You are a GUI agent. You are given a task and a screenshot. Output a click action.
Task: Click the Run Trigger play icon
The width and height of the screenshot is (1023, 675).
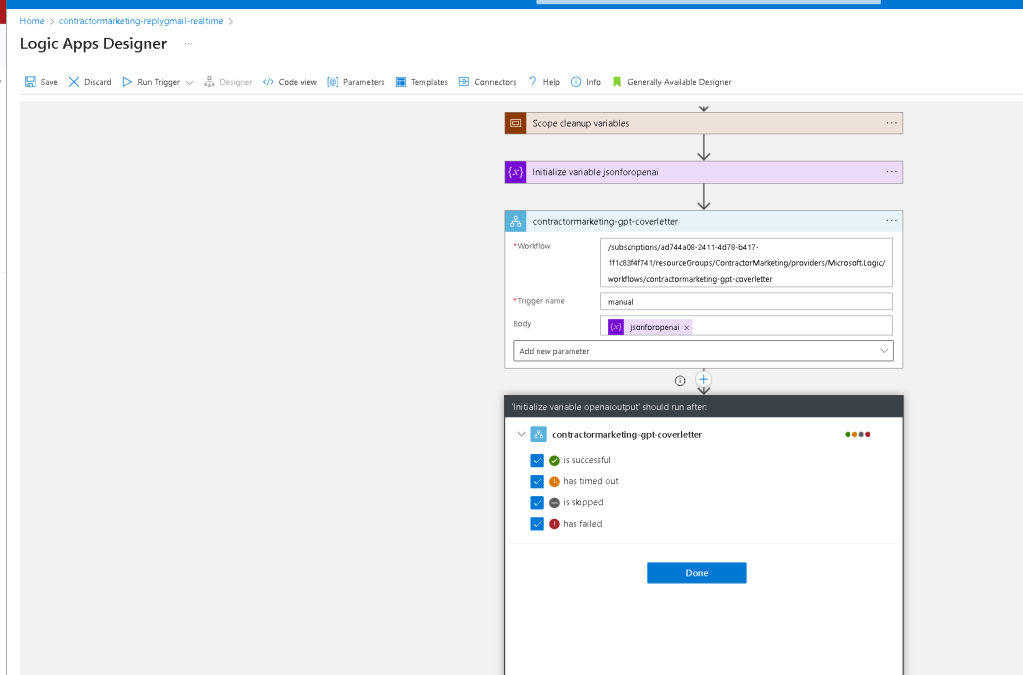coord(127,82)
